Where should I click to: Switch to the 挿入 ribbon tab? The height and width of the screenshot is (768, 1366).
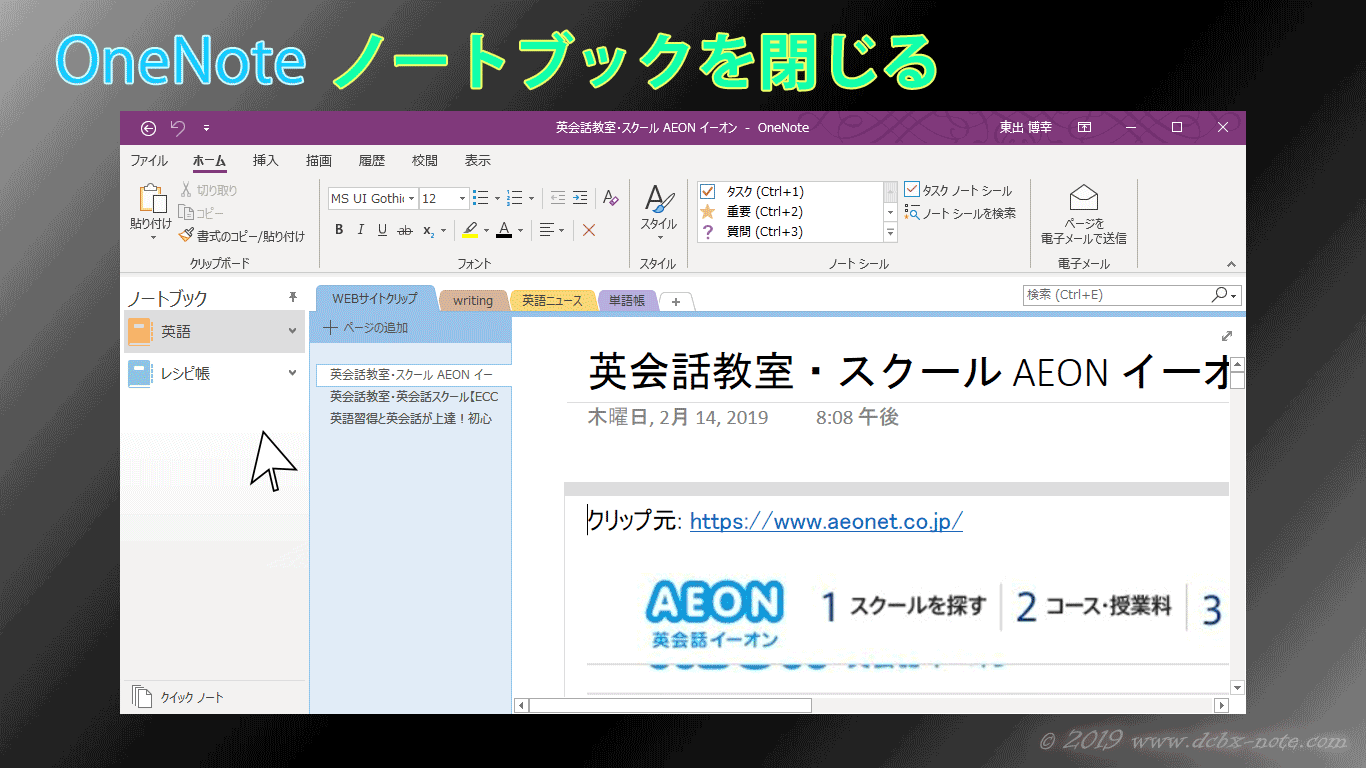(x=265, y=160)
